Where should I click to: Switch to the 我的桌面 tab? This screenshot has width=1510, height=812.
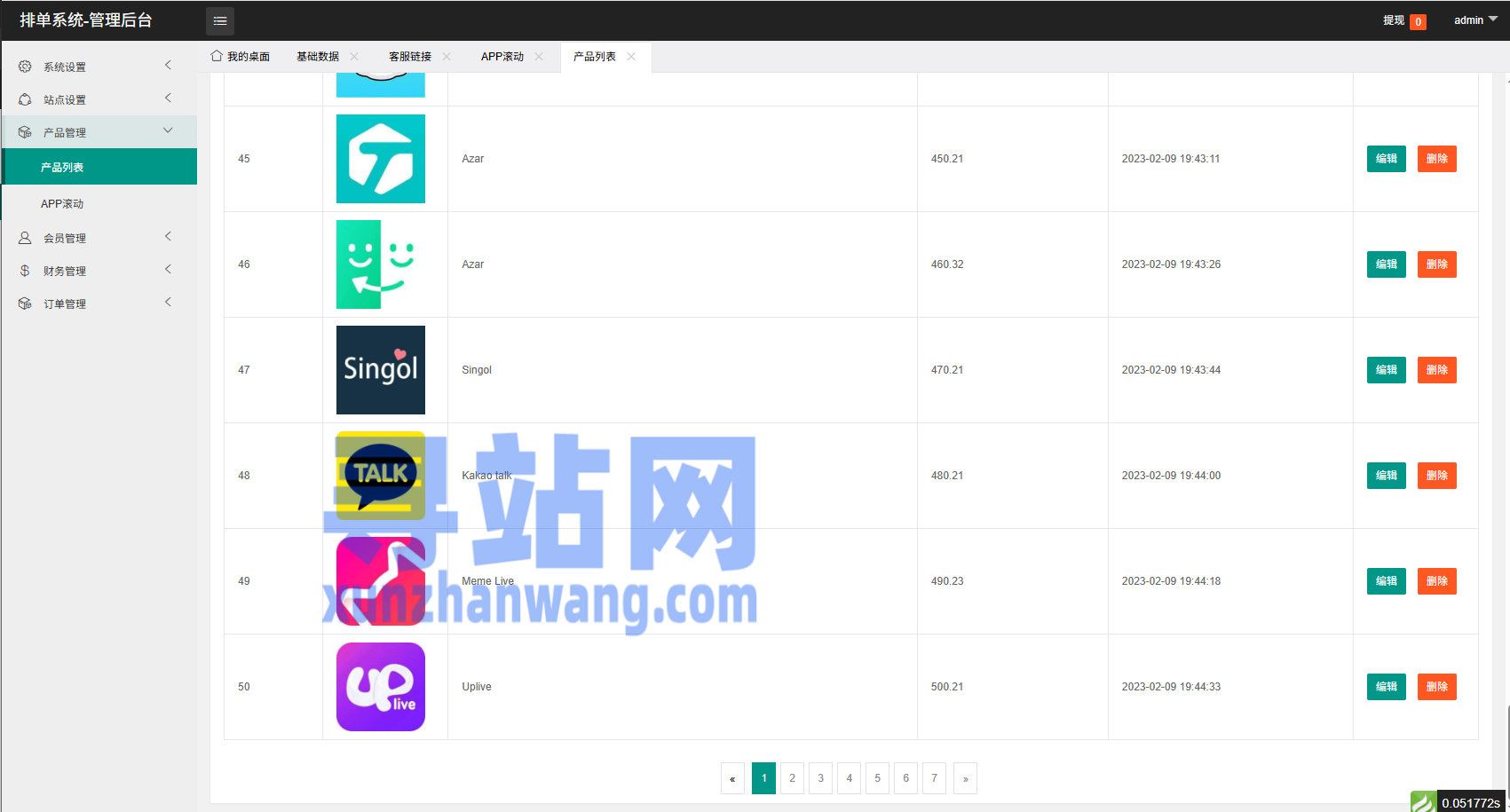click(x=241, y=56)
